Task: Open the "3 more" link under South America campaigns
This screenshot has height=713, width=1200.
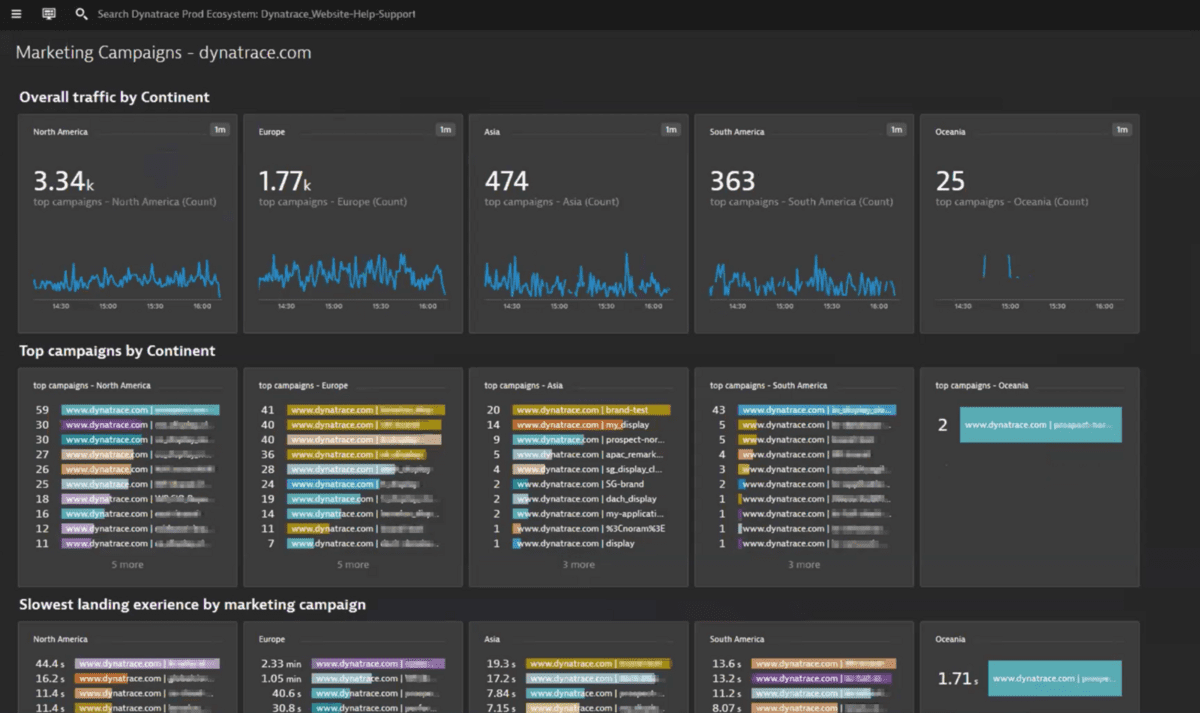Action: (x=803, y=563)
